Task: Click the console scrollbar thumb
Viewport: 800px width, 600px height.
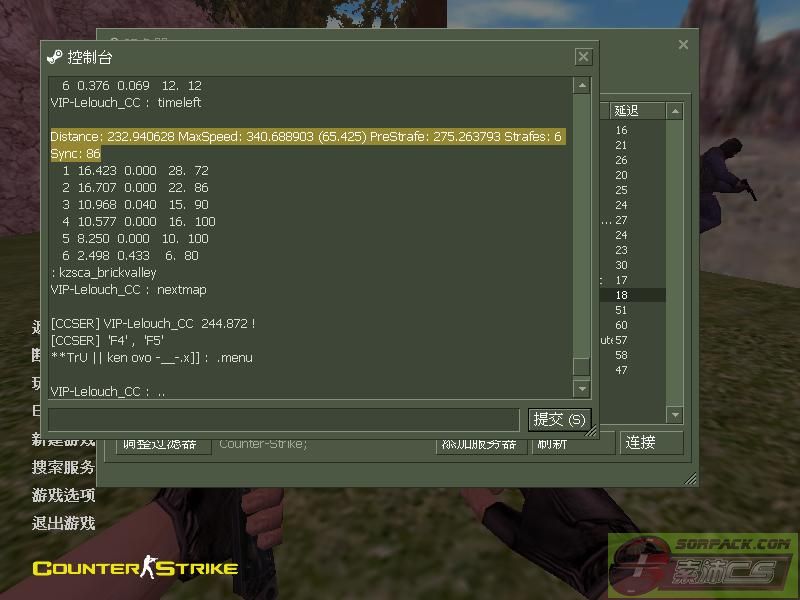Action: coord(581,366)
